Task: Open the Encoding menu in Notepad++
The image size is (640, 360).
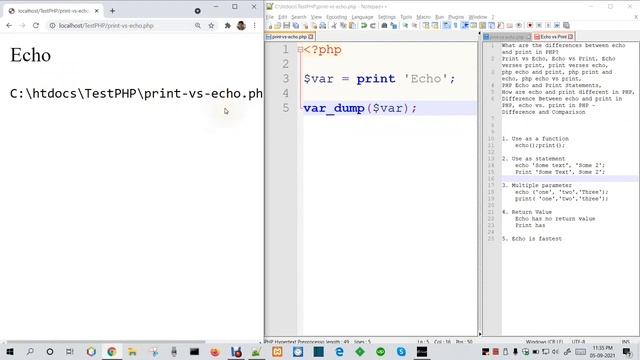Action: pyautogui.click(x=336, y=17)
